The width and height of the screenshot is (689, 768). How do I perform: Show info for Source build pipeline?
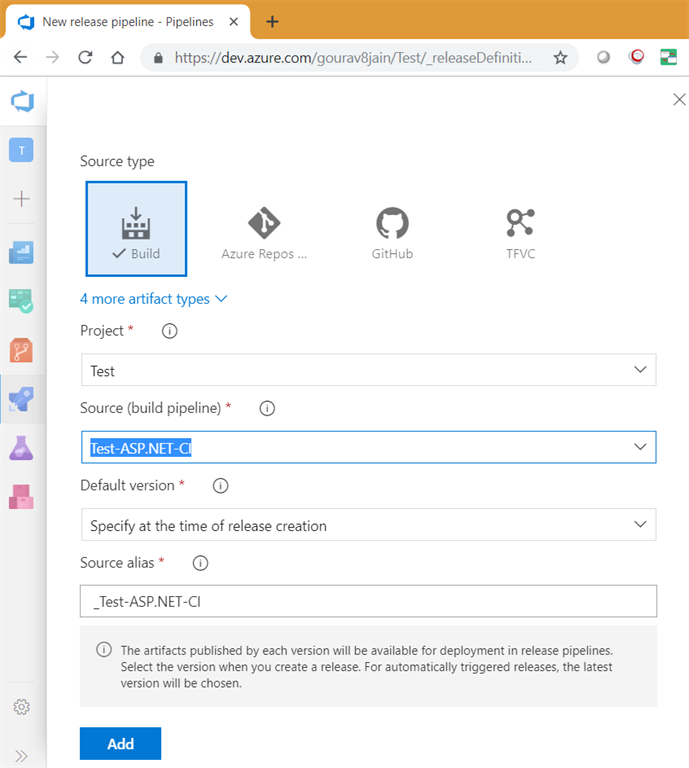click(x=267, y=408)
